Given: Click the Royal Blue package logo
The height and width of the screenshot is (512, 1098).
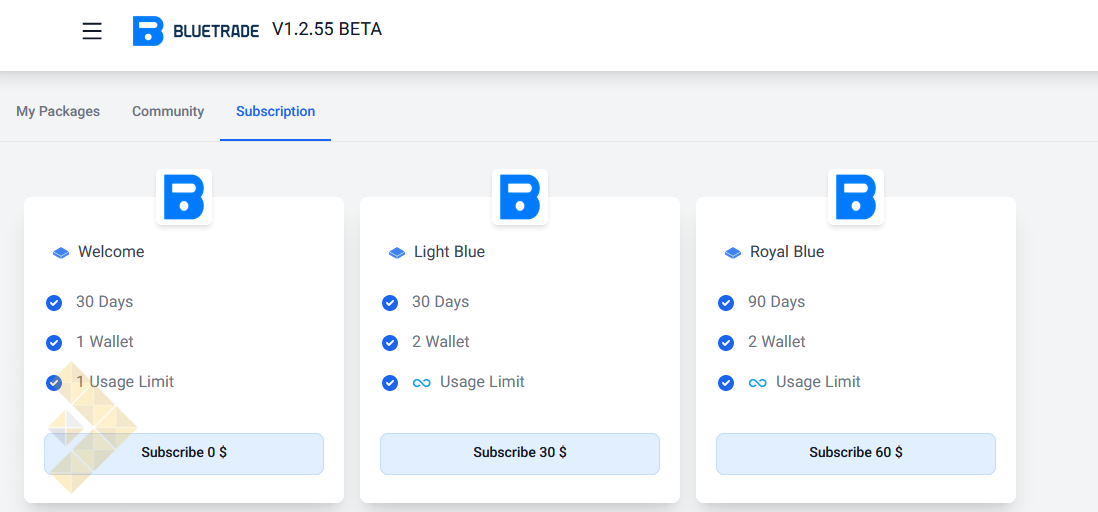Looking at the screenshot, I should [856, 197].
